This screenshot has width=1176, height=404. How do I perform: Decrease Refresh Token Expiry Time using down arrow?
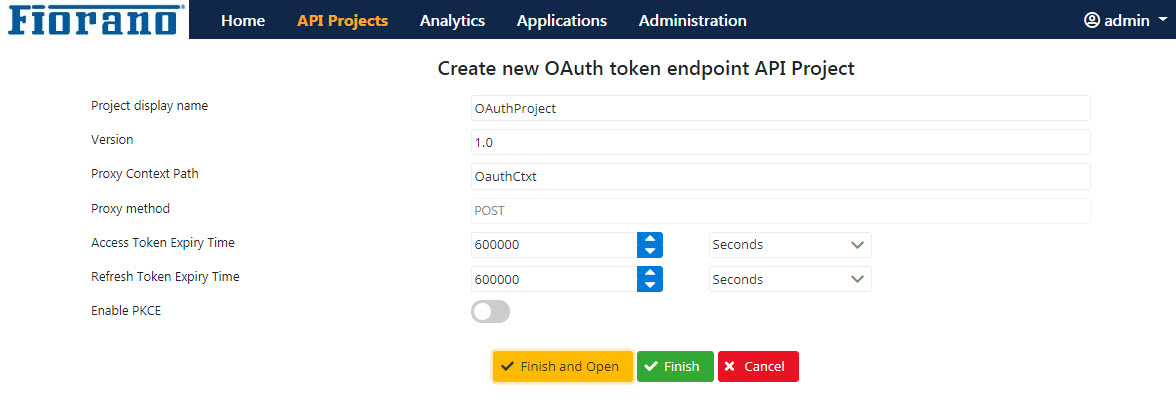tap(650, 286)
